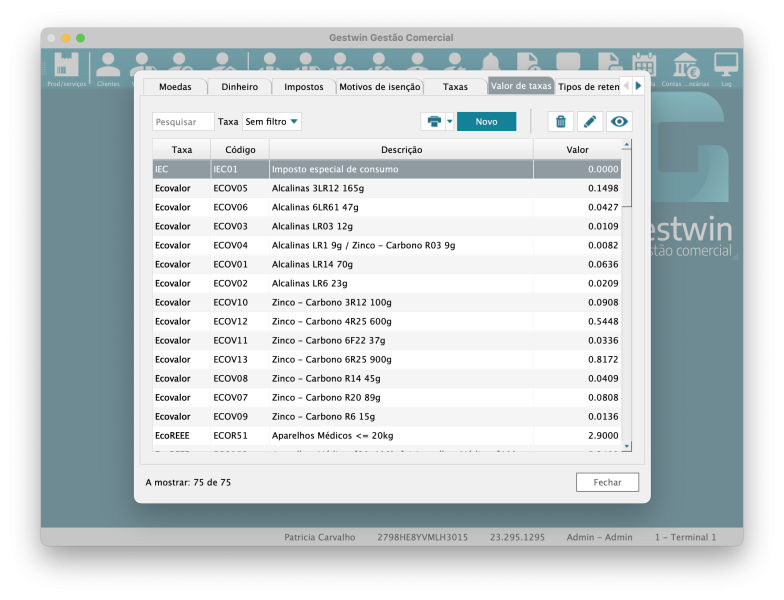Image resolution: width=784 pixels, height=600 pixels.
Task: Click the Novo button
Action: click(x=486, y=122)
